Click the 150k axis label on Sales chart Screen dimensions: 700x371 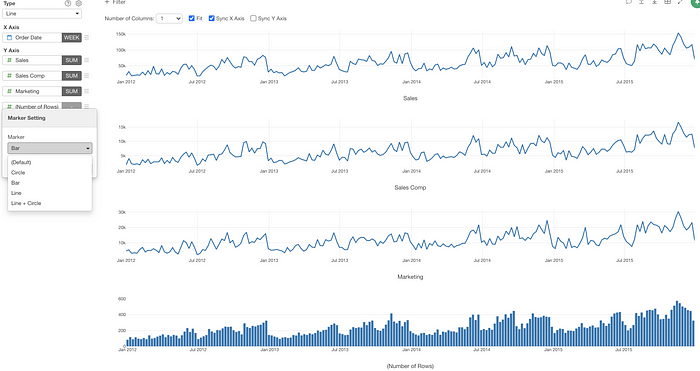121,34
